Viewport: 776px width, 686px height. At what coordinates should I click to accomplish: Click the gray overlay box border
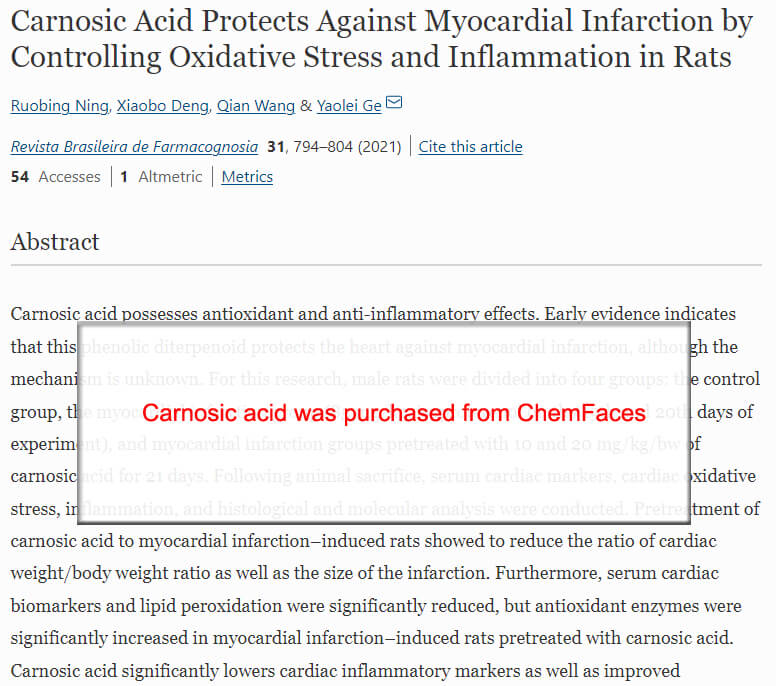pos(384,324)
